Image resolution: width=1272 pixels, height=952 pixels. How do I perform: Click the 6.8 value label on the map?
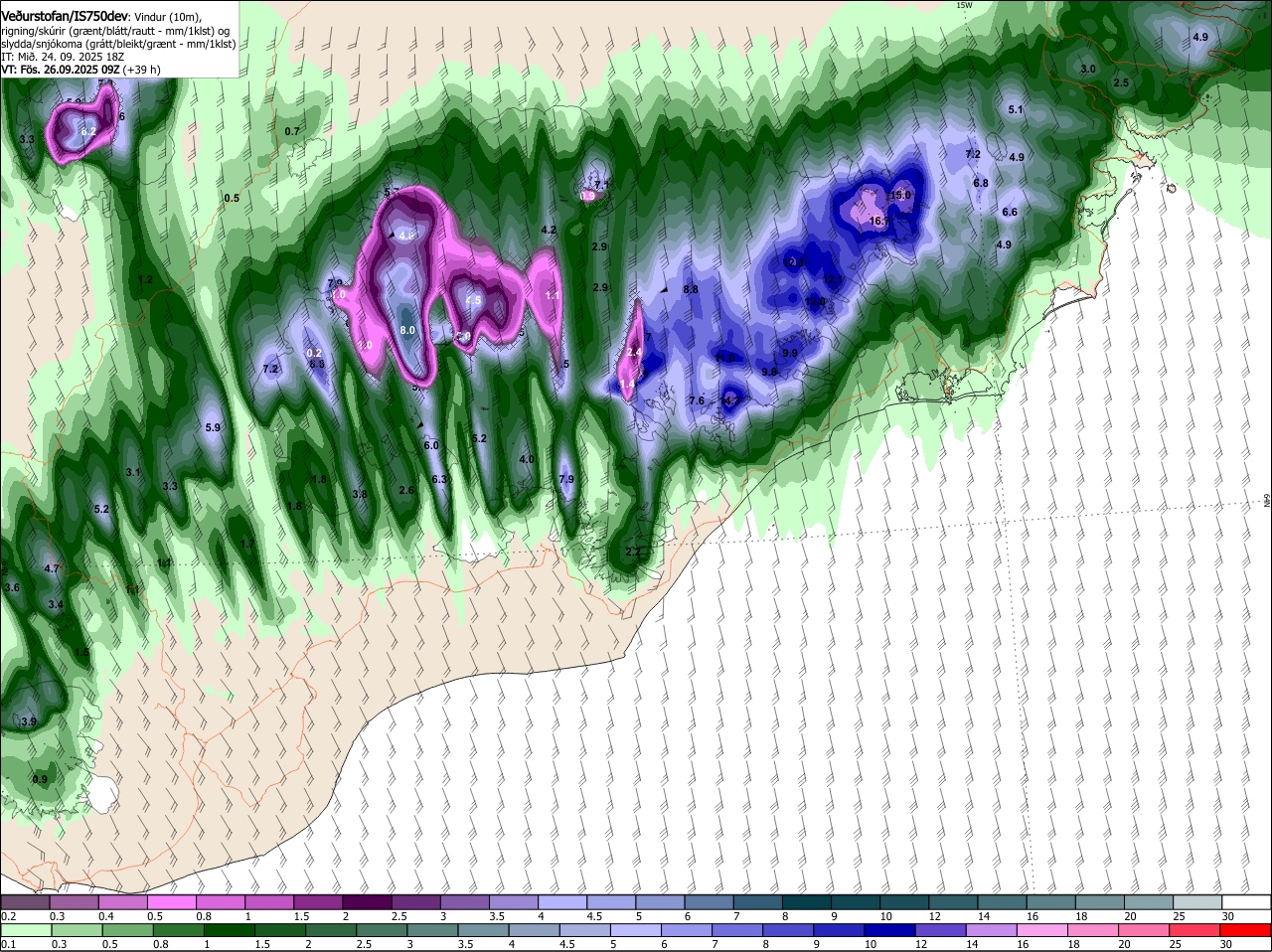981,183
